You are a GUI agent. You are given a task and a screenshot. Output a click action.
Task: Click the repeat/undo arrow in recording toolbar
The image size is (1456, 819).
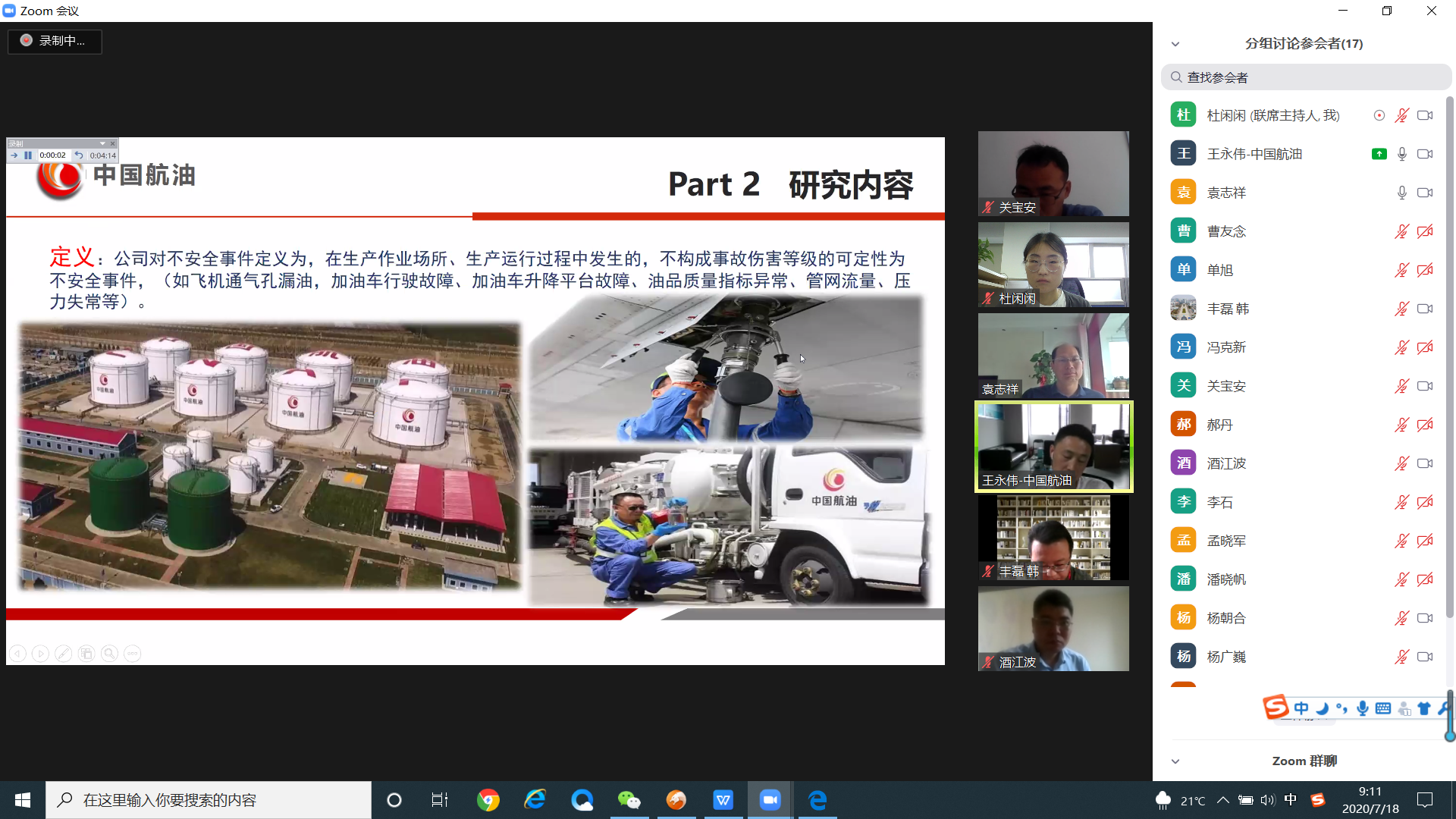click(x=79, y=155)
